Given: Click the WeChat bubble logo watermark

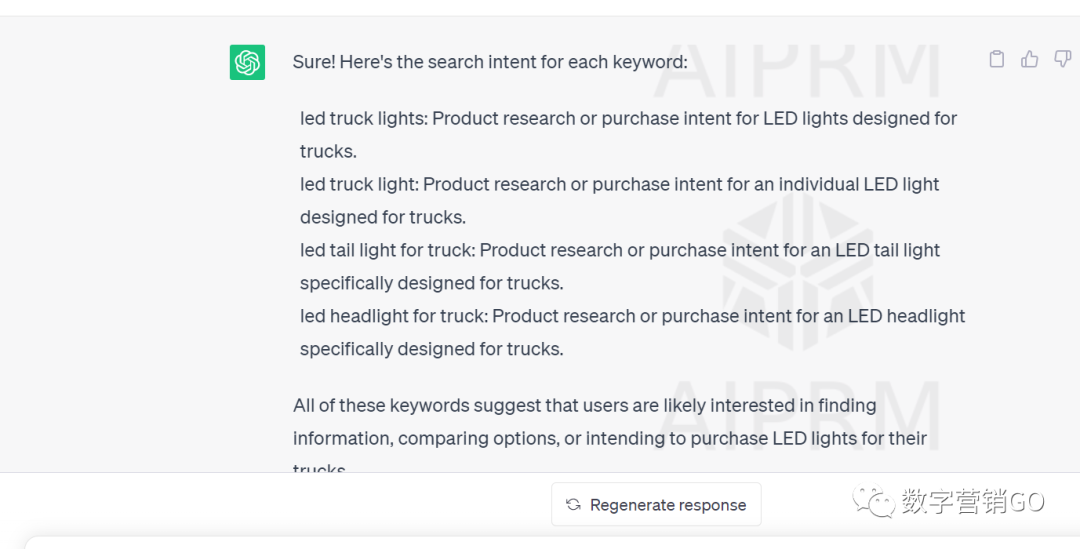Looking at the screenshot, I should click(x=873, y=501).
